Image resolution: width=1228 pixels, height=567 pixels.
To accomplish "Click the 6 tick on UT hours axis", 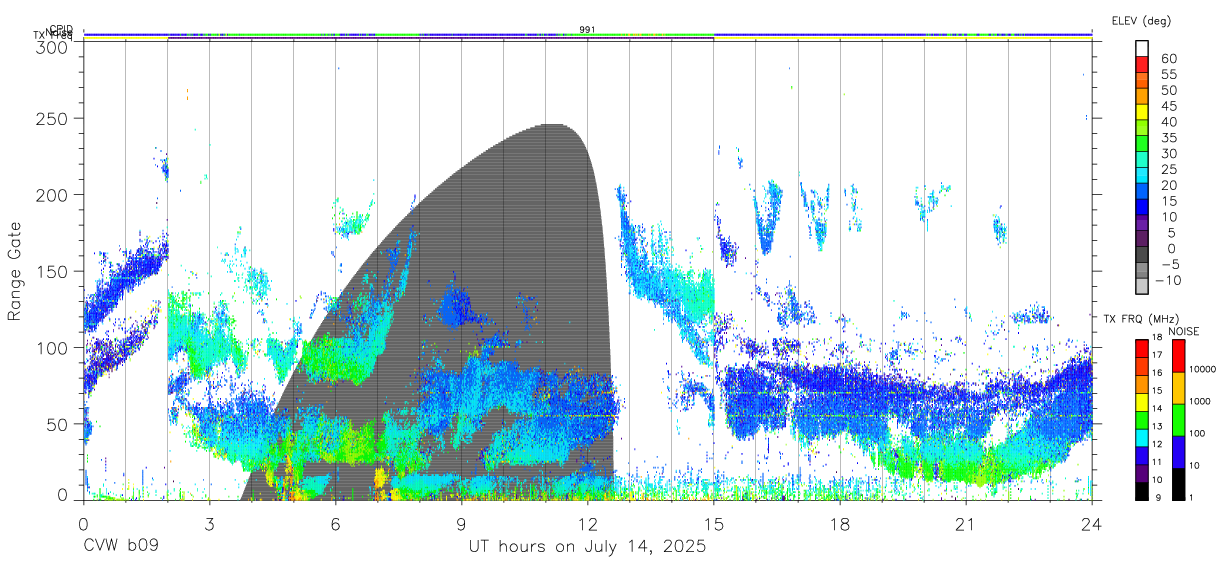I will (335, 524).
